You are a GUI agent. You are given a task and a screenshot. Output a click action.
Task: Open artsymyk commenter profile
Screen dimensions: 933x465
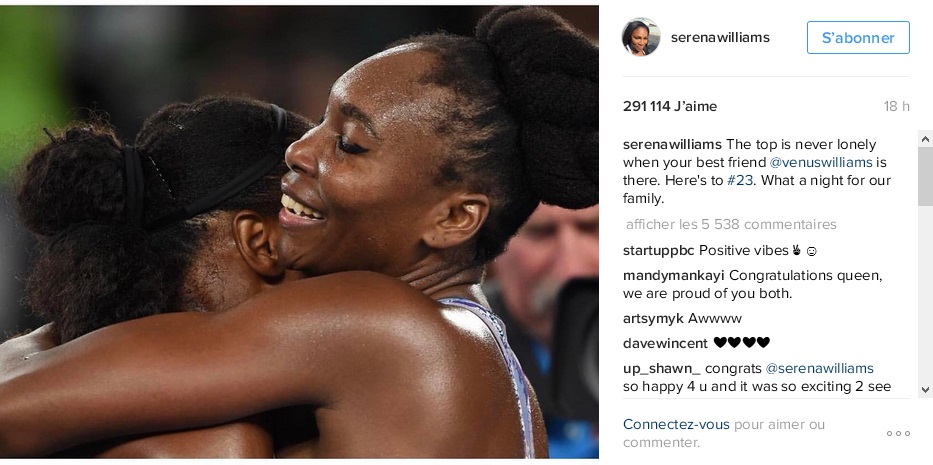pos(653,319)
